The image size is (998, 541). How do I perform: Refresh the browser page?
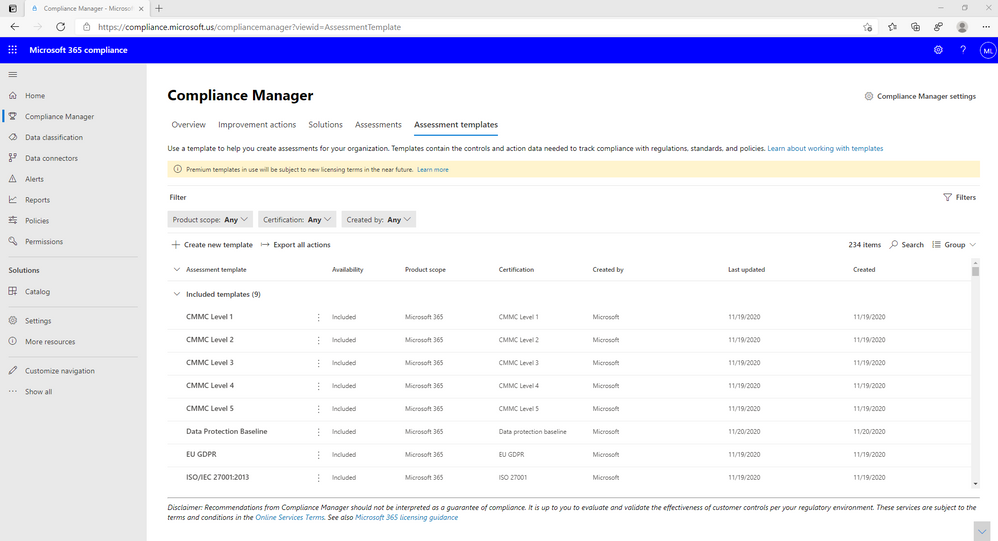tap(60, 27)
